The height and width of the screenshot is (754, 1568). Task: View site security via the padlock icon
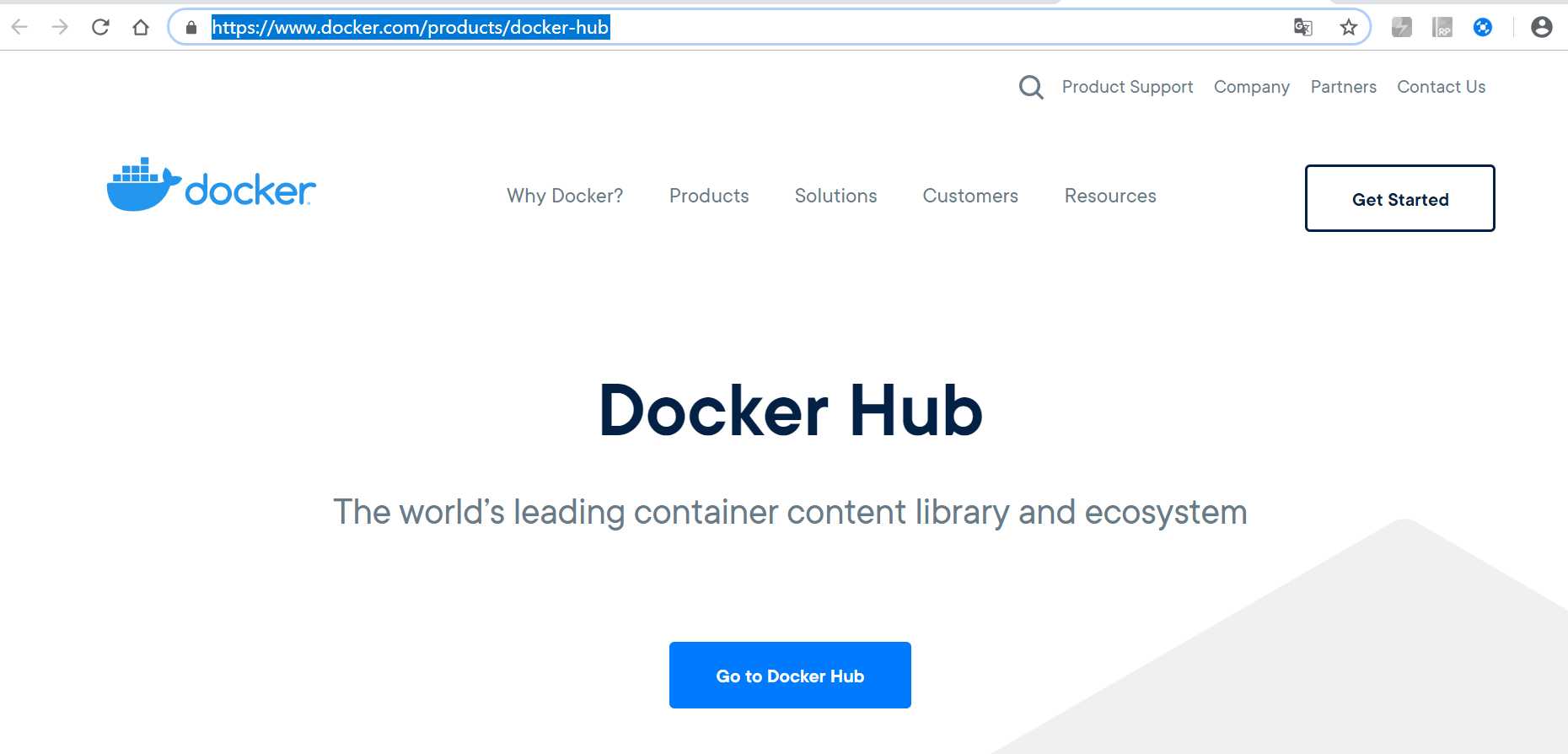coord(191,28)
